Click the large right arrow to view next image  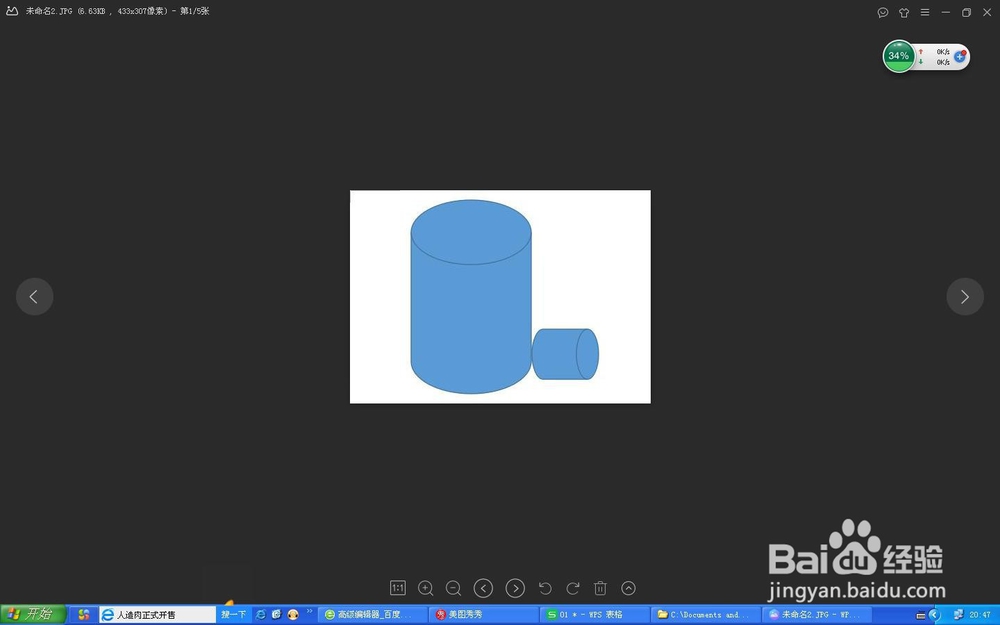point(965,297)
